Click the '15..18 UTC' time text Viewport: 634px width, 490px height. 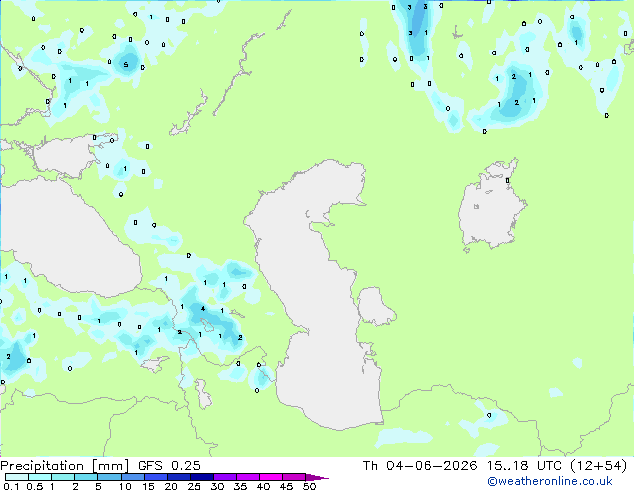tap(524, 466)
